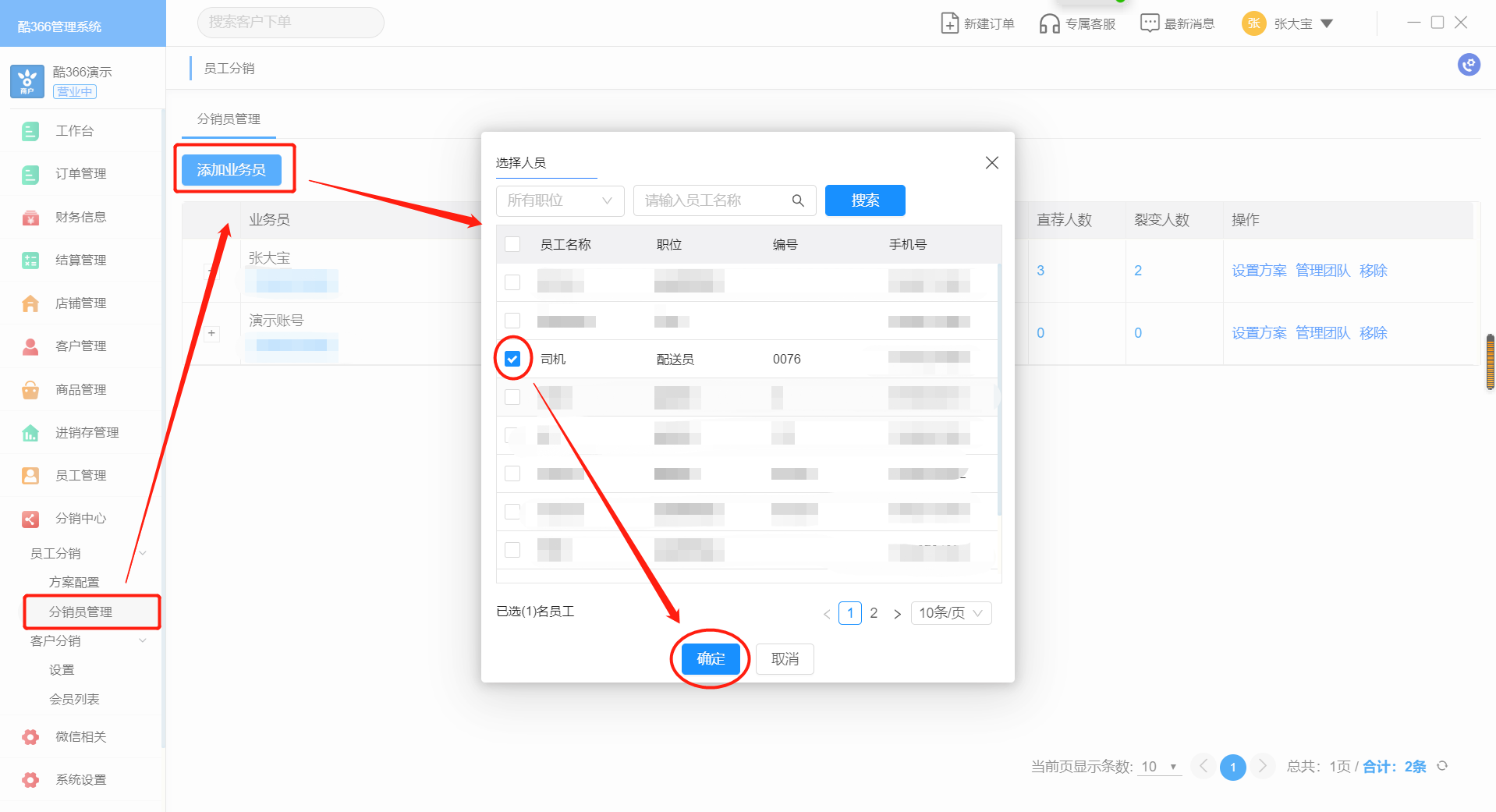Screen dimensions: 1496x812
Task: Open 店铺管理 in the sidebar
Action: tap(80, 303)
